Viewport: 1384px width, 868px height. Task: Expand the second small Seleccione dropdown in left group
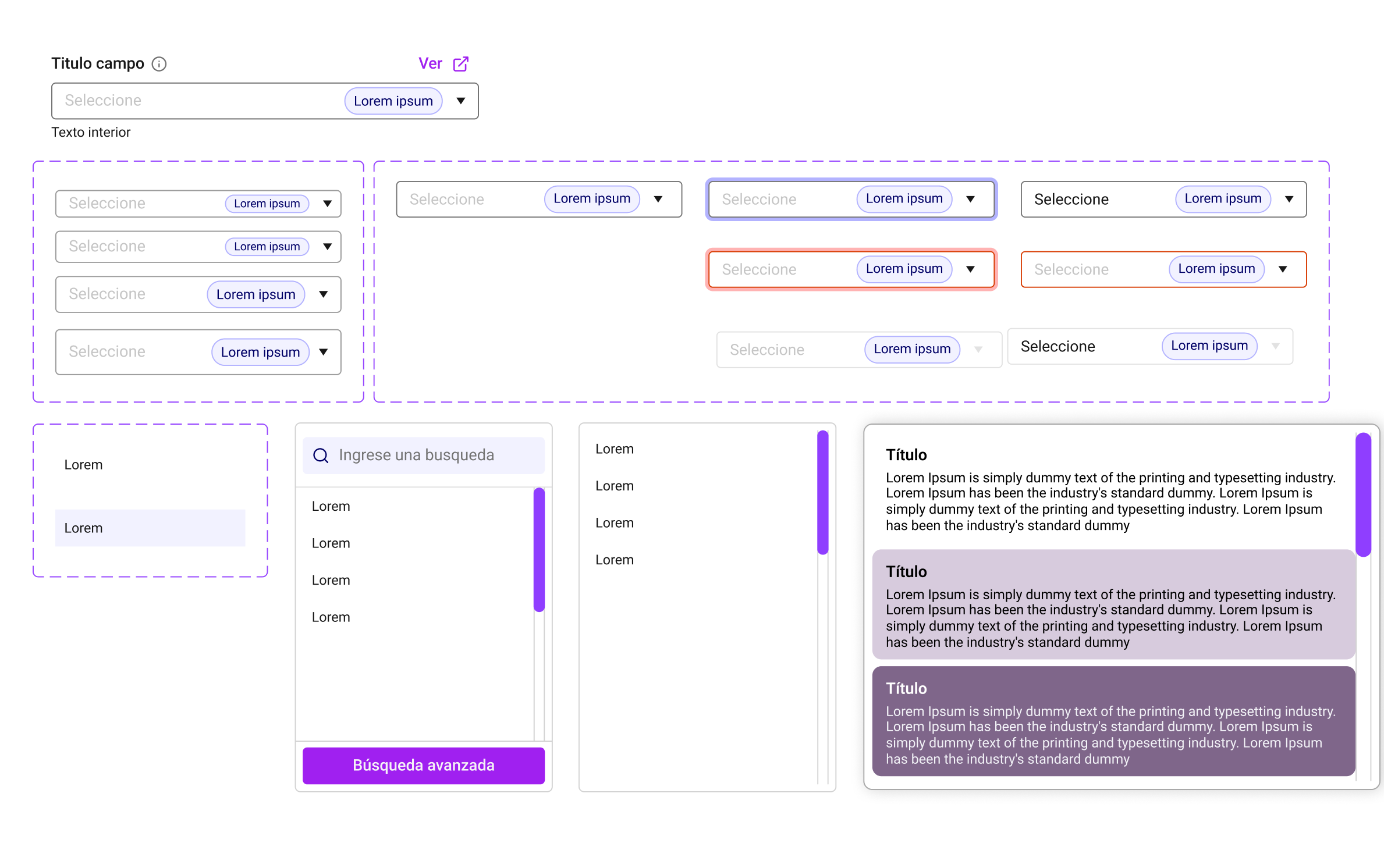point(328,247)
